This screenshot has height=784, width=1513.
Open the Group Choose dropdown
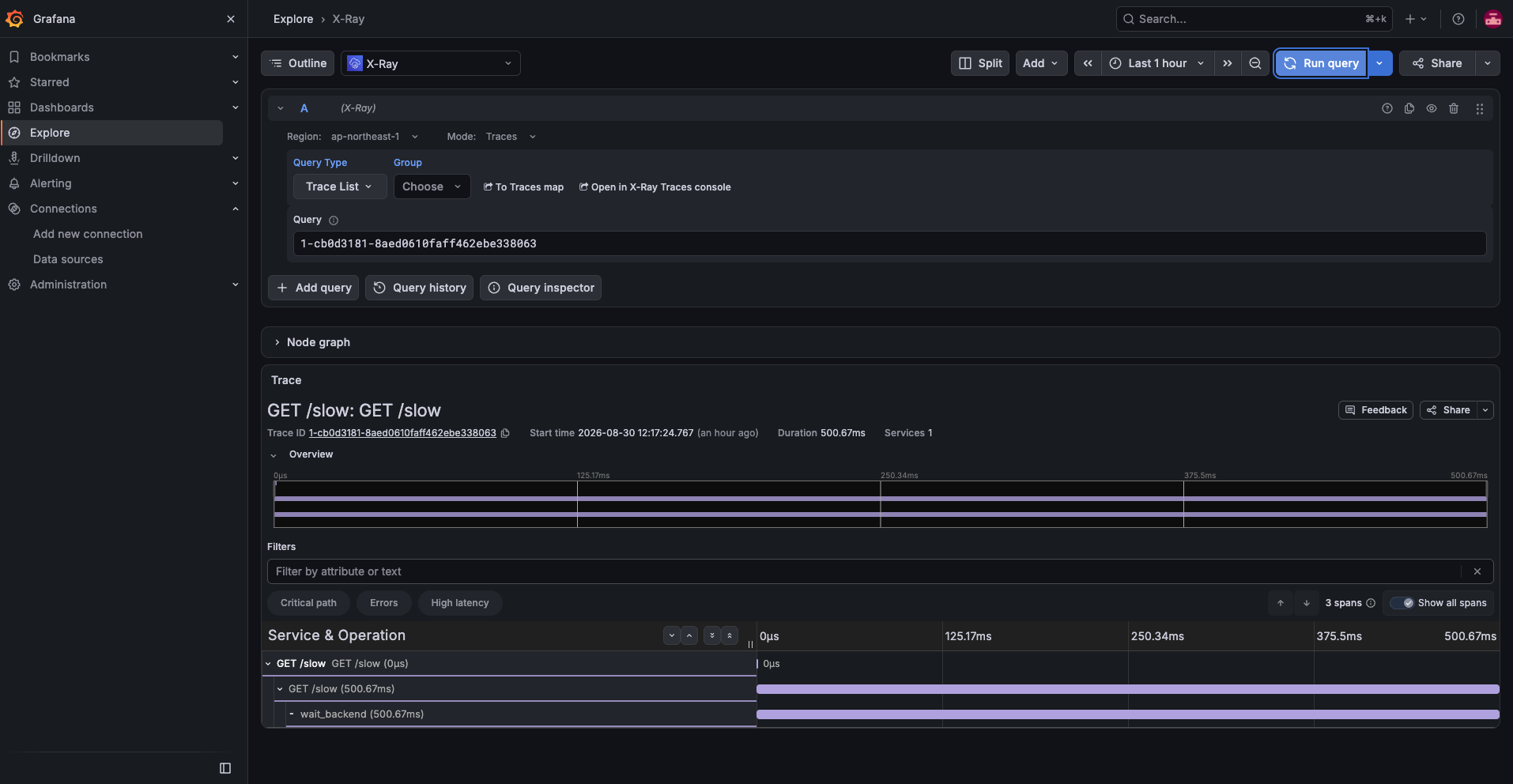coord(432,187)
